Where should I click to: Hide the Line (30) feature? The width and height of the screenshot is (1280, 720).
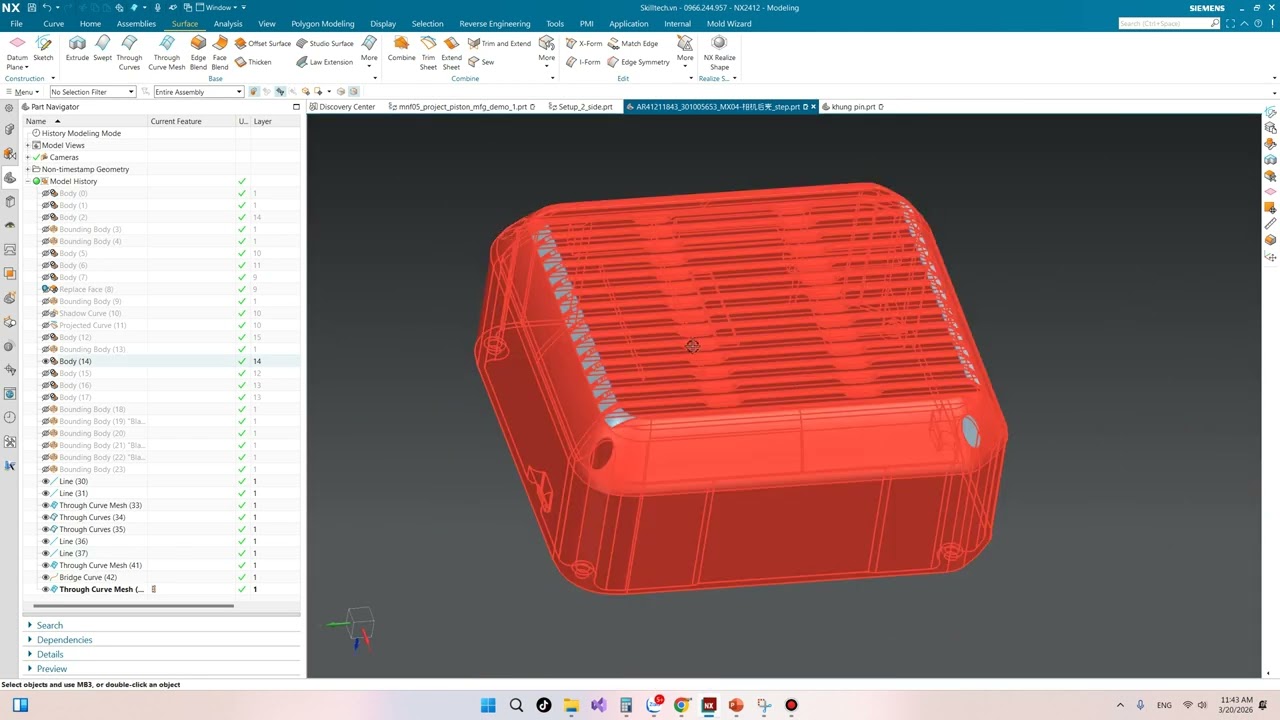(45, 481)
